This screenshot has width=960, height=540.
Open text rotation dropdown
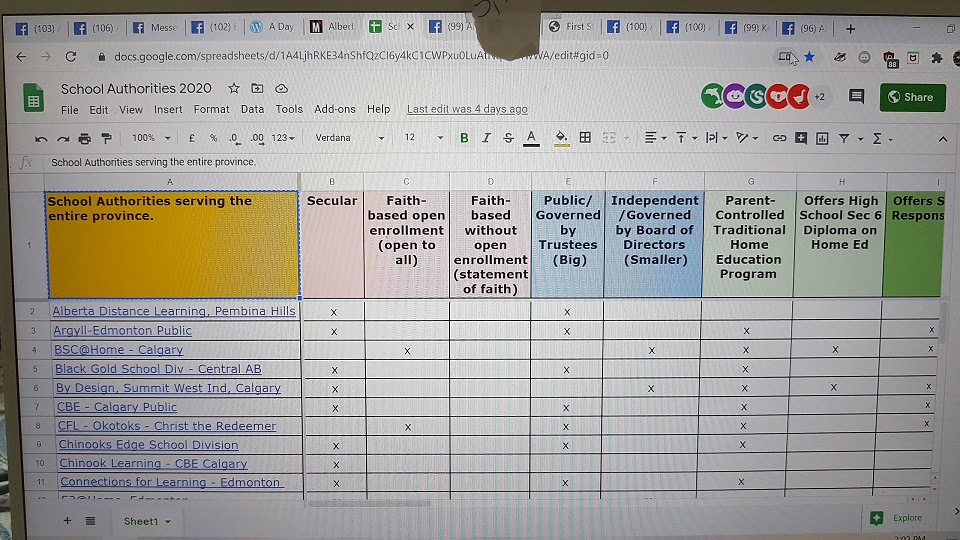747,138
